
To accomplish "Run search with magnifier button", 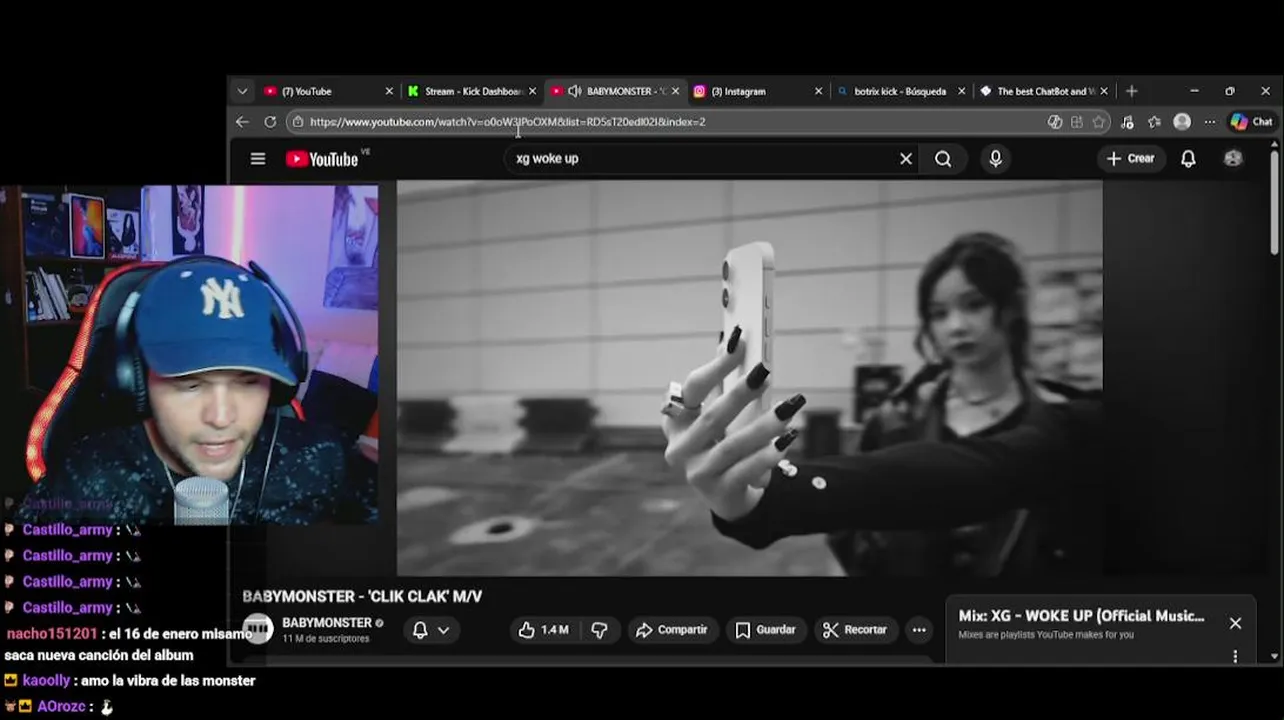I will 943,159.
